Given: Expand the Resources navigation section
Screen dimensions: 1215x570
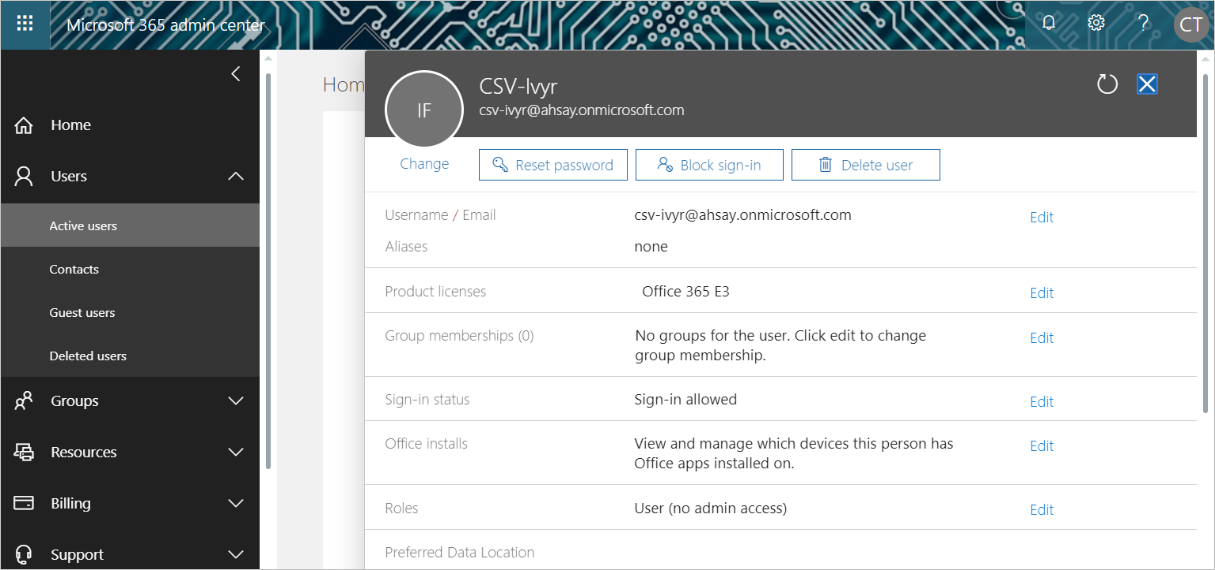Looking at the screenshot, I should point(236,452).
